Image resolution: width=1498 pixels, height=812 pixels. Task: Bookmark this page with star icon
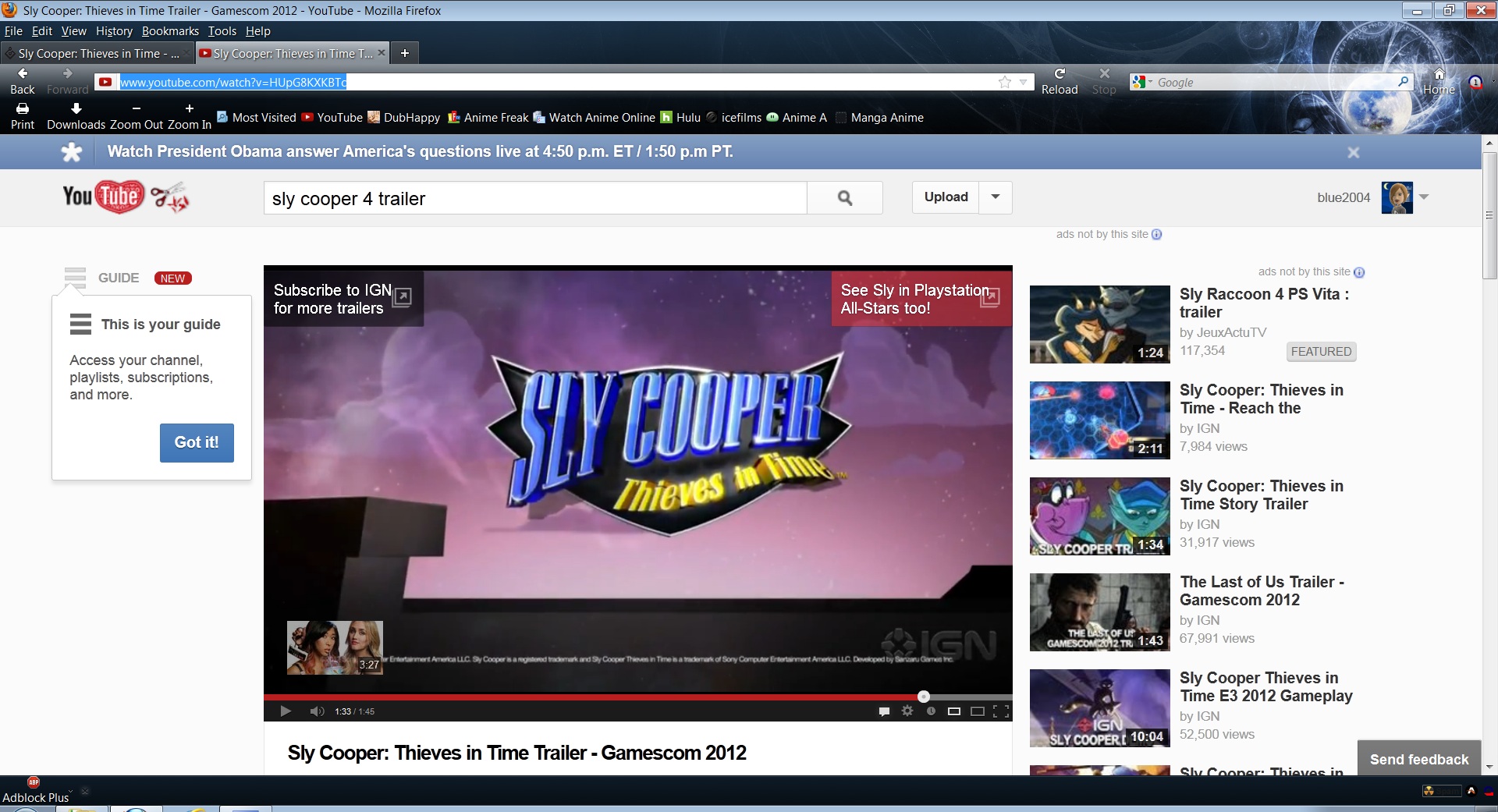click(1005, 82)
